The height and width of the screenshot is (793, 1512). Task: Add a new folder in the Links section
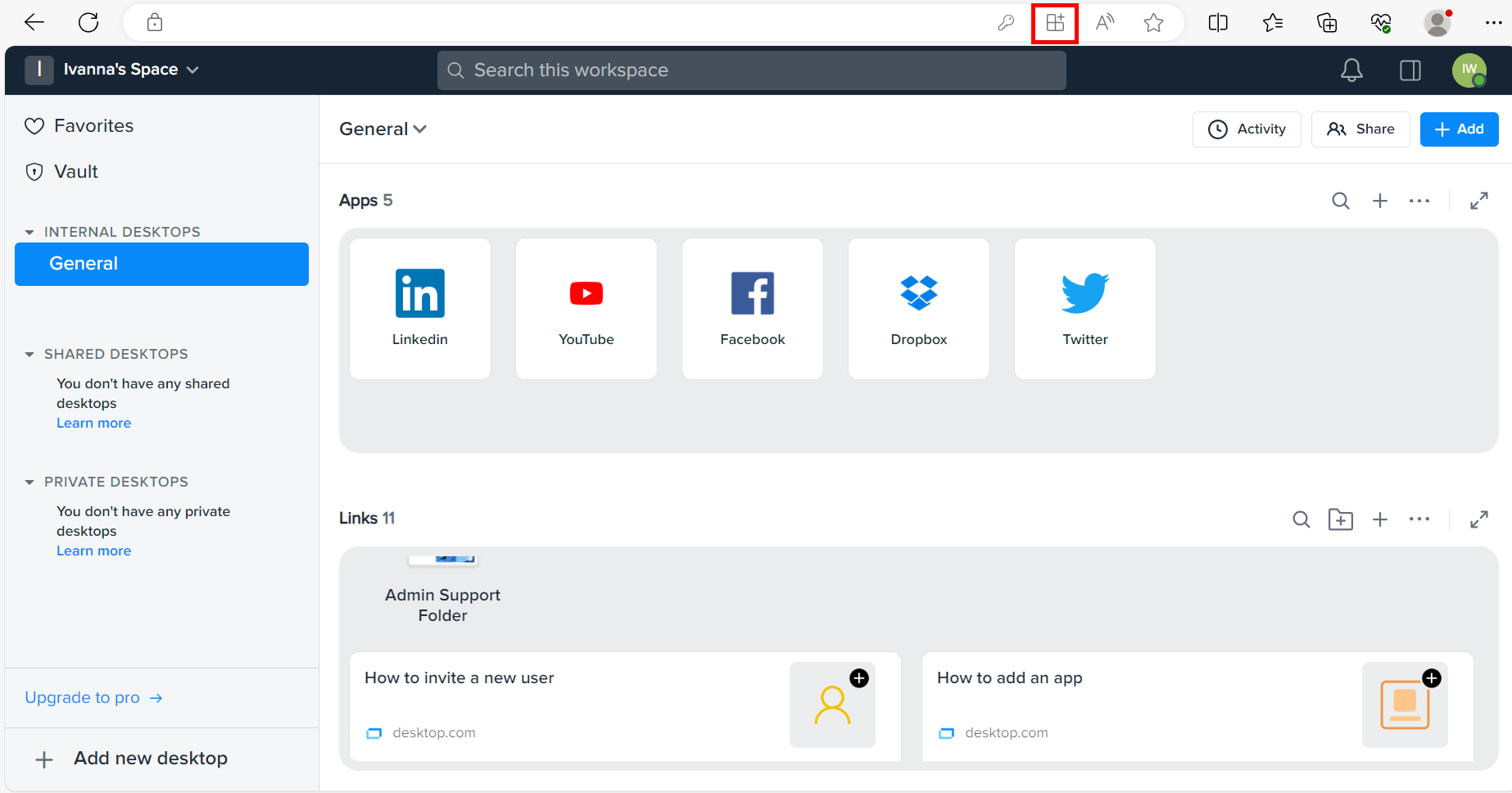pos(1341,519)
